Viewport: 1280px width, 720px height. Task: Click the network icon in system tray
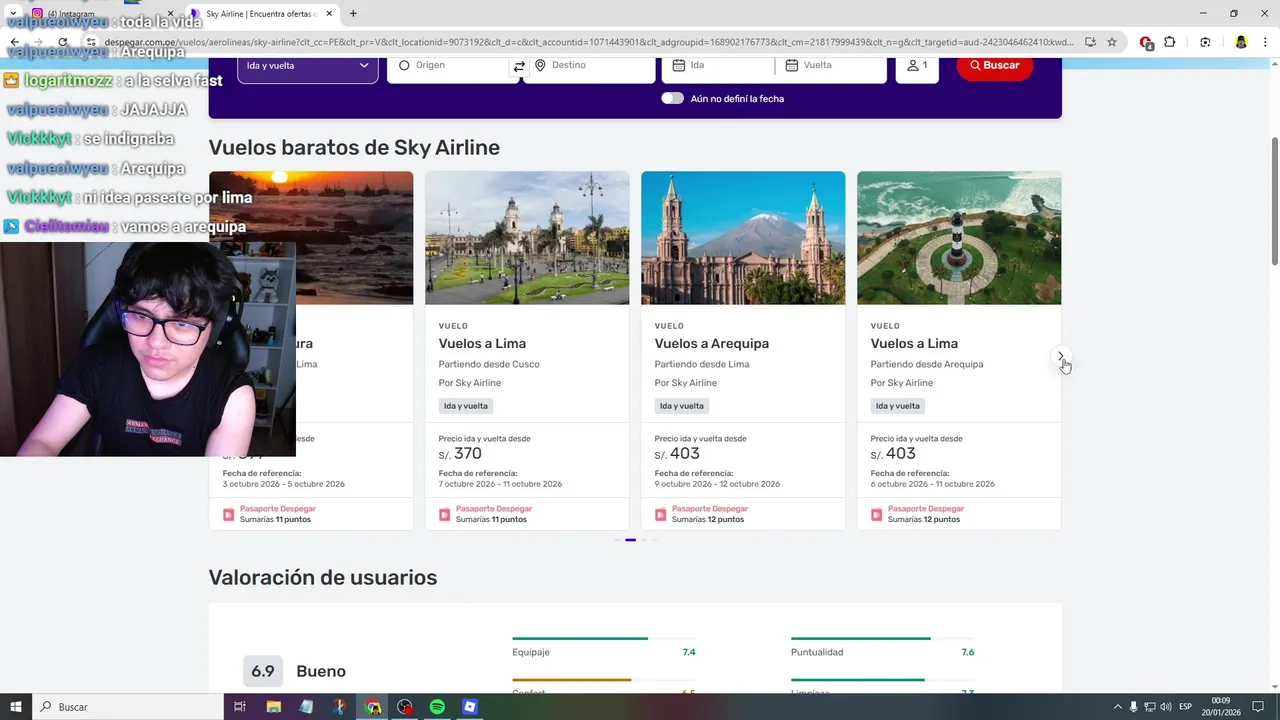tap(1149, 707)
